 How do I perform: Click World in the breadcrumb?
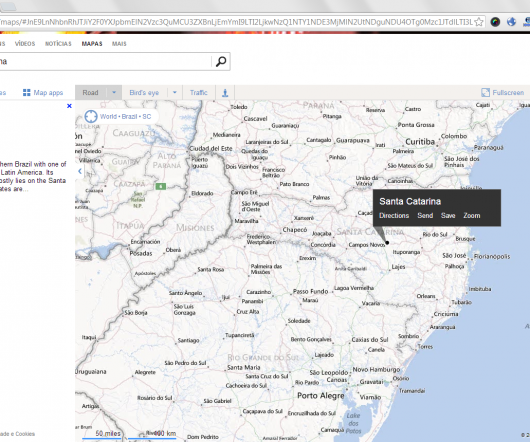point(108,117)
